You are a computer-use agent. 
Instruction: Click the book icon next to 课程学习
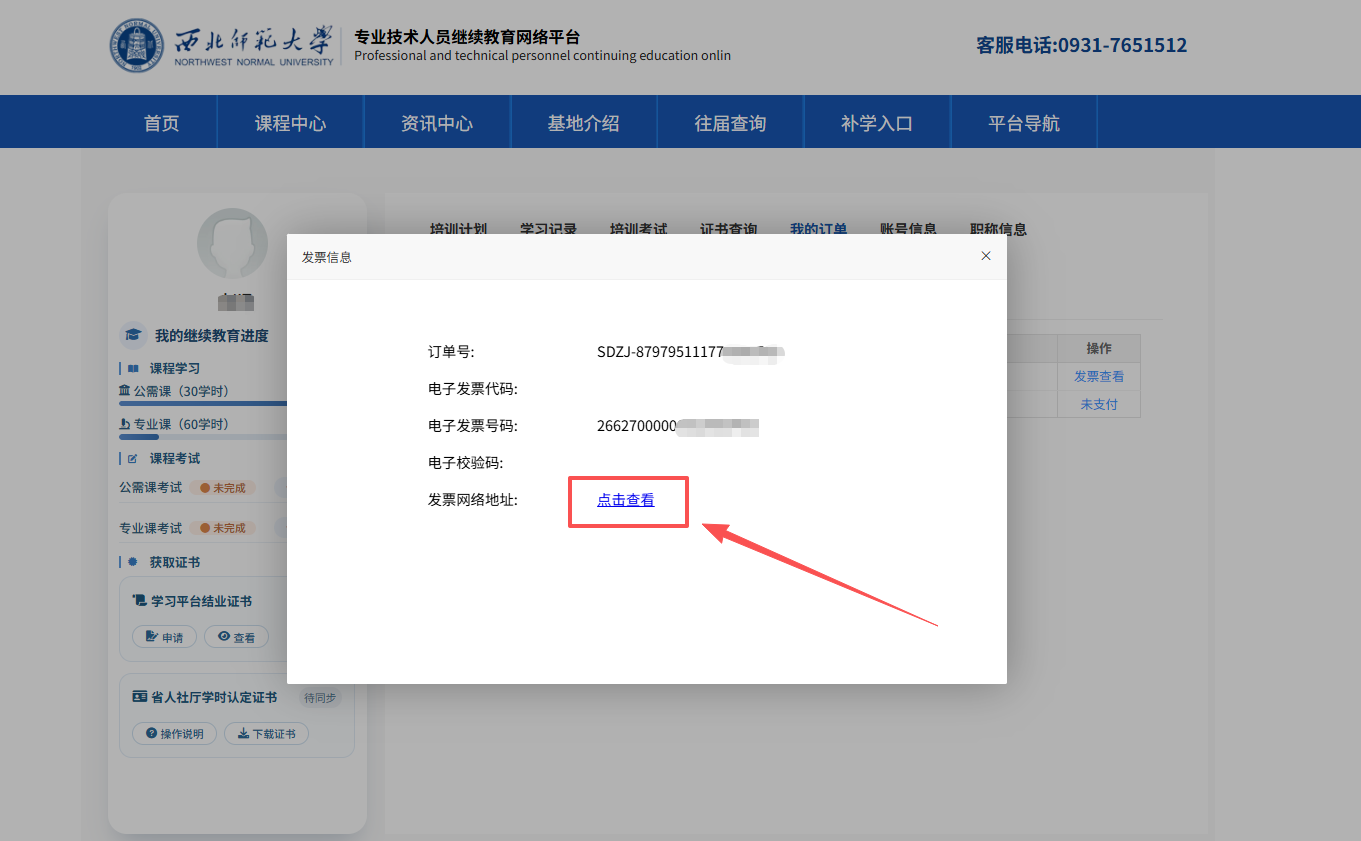click(x=133, y=368)
